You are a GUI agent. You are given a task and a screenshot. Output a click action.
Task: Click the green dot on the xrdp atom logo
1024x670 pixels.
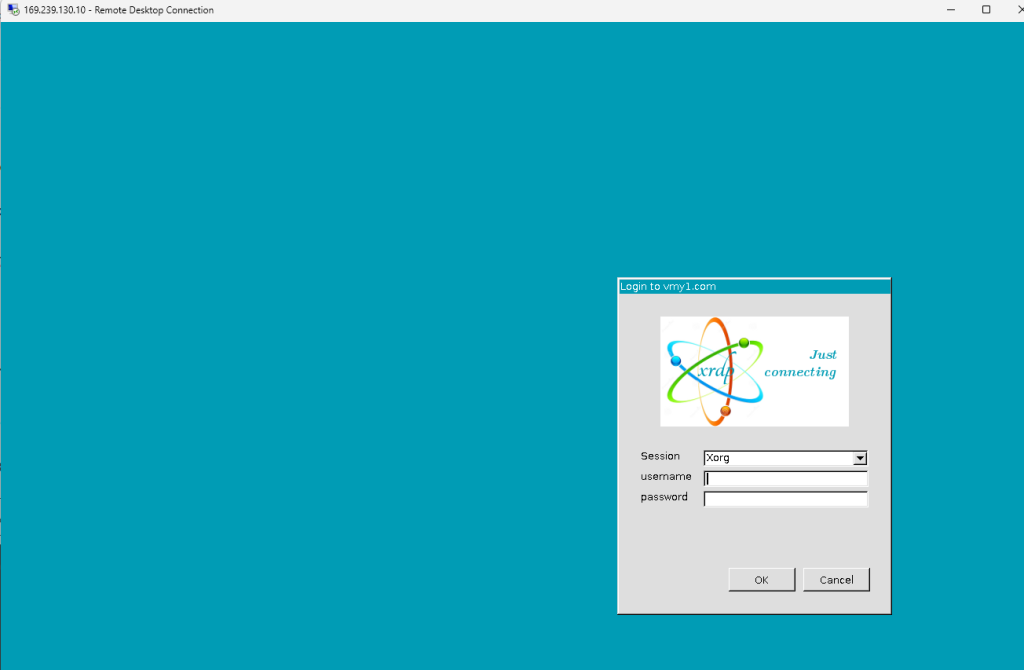click(x=742, y=341)
